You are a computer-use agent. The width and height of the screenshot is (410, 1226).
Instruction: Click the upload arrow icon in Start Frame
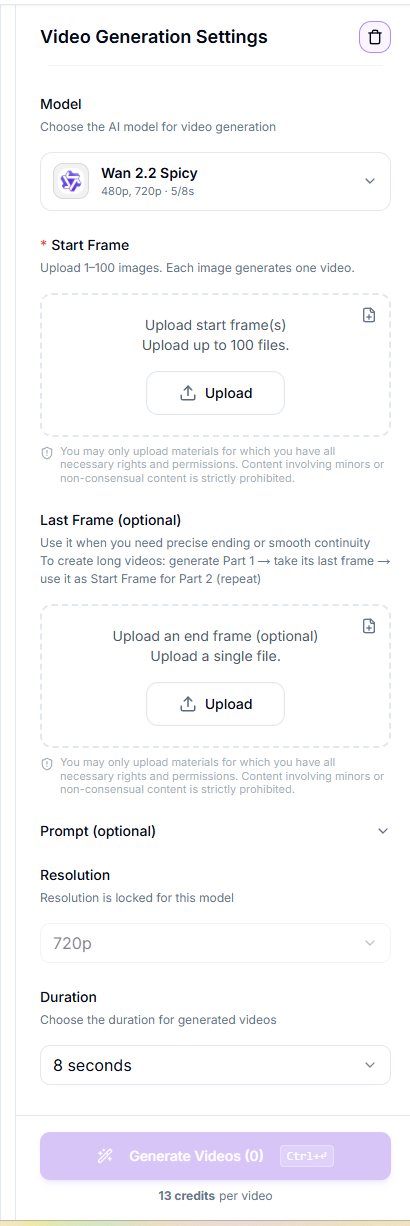pos(188,393)
